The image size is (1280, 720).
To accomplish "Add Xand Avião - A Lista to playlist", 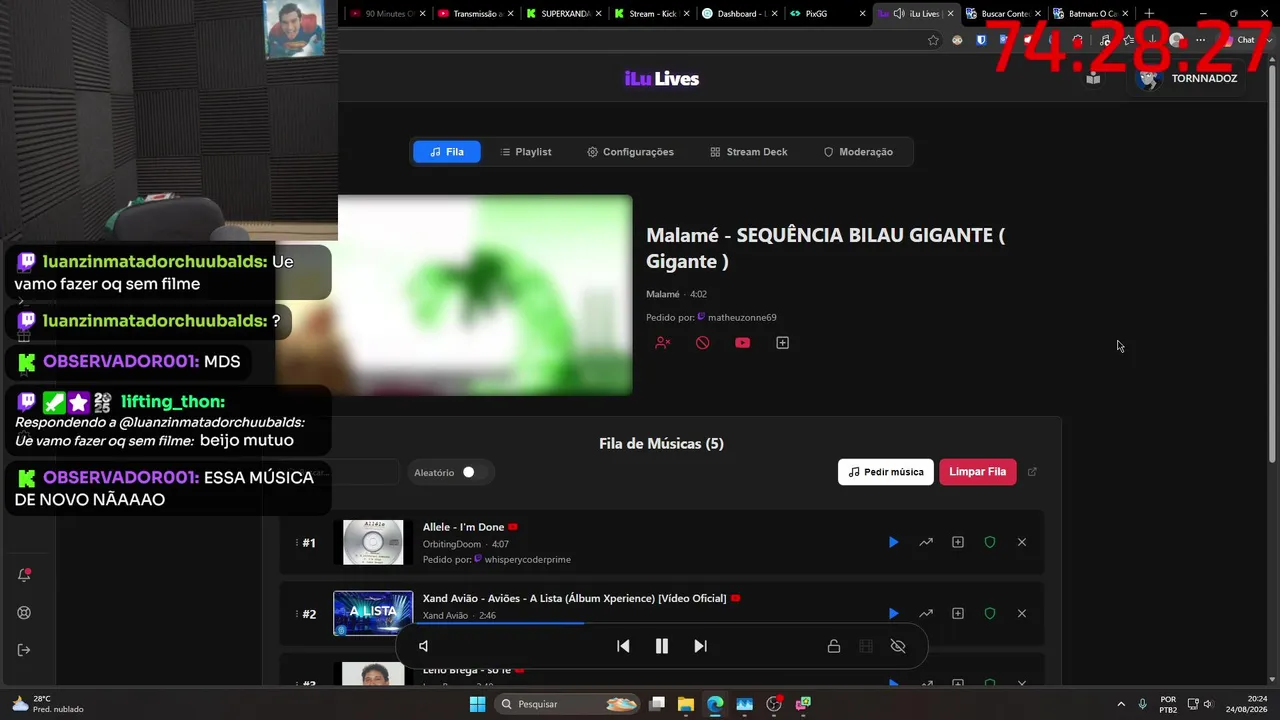I will point(958,613).
